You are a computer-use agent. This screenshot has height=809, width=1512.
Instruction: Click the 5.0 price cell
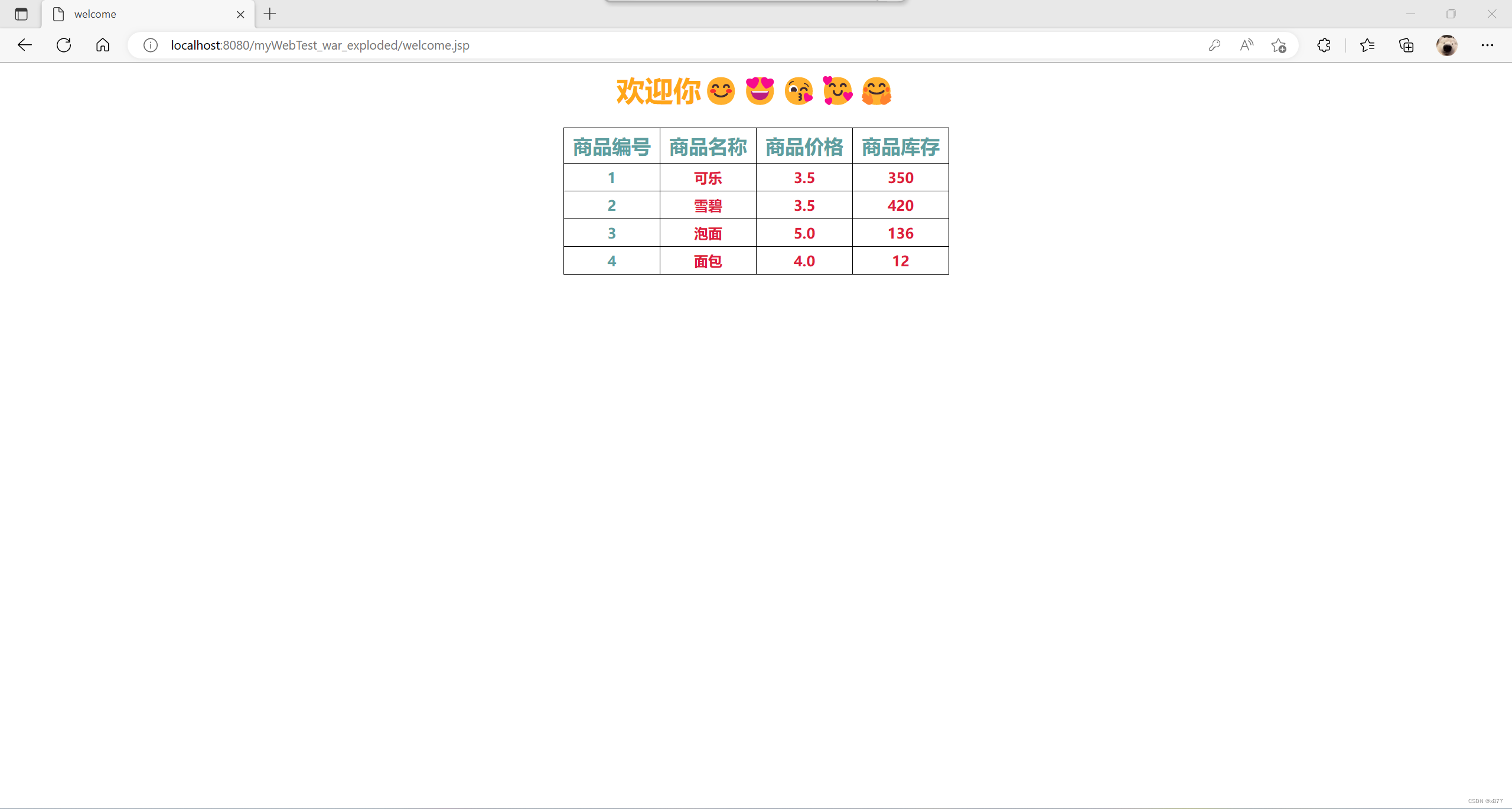pos(804,233)
